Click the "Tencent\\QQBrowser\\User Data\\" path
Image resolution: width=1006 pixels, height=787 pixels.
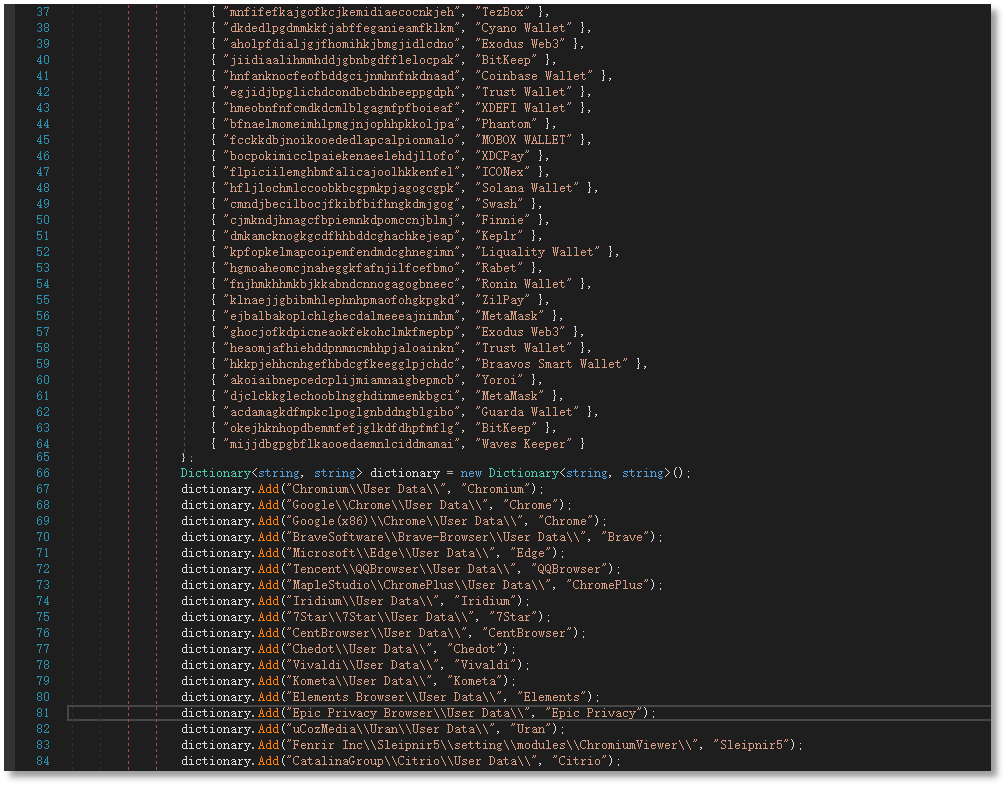[x=401, y=570]
